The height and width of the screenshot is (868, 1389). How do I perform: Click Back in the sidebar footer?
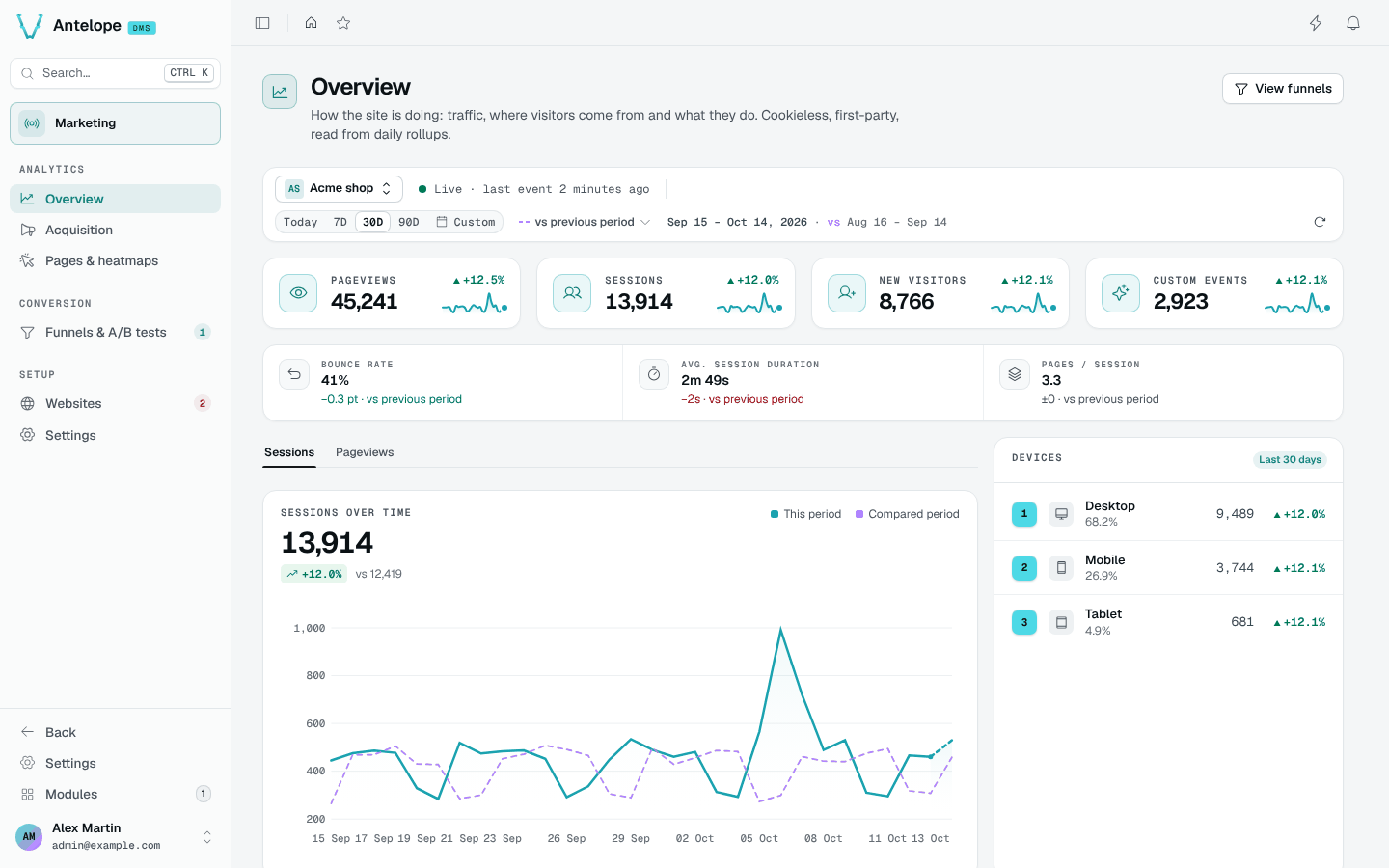pyautogui.click(x=115, y=732)
